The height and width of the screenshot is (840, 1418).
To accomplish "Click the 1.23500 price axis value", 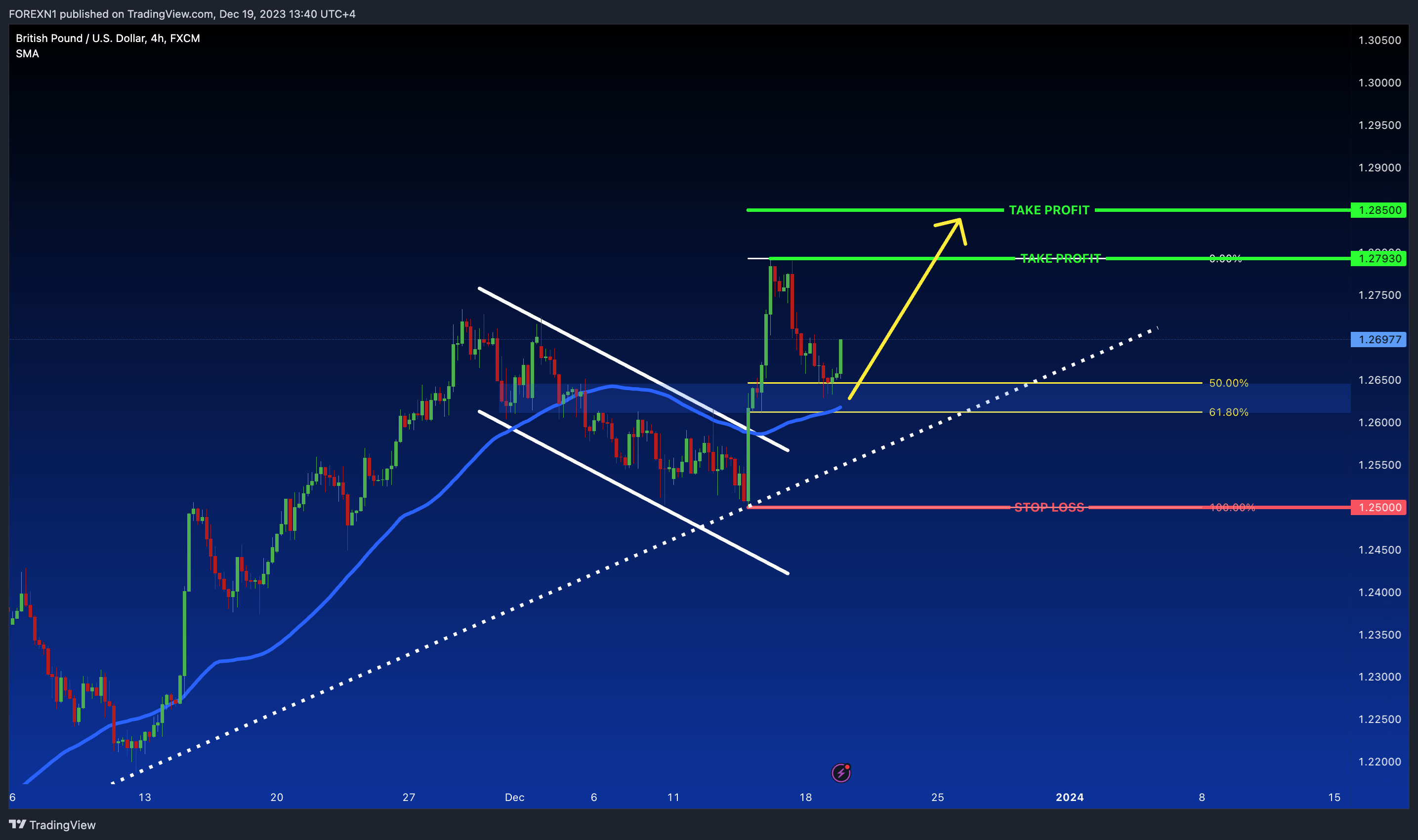I will (x=1379, y=635).
